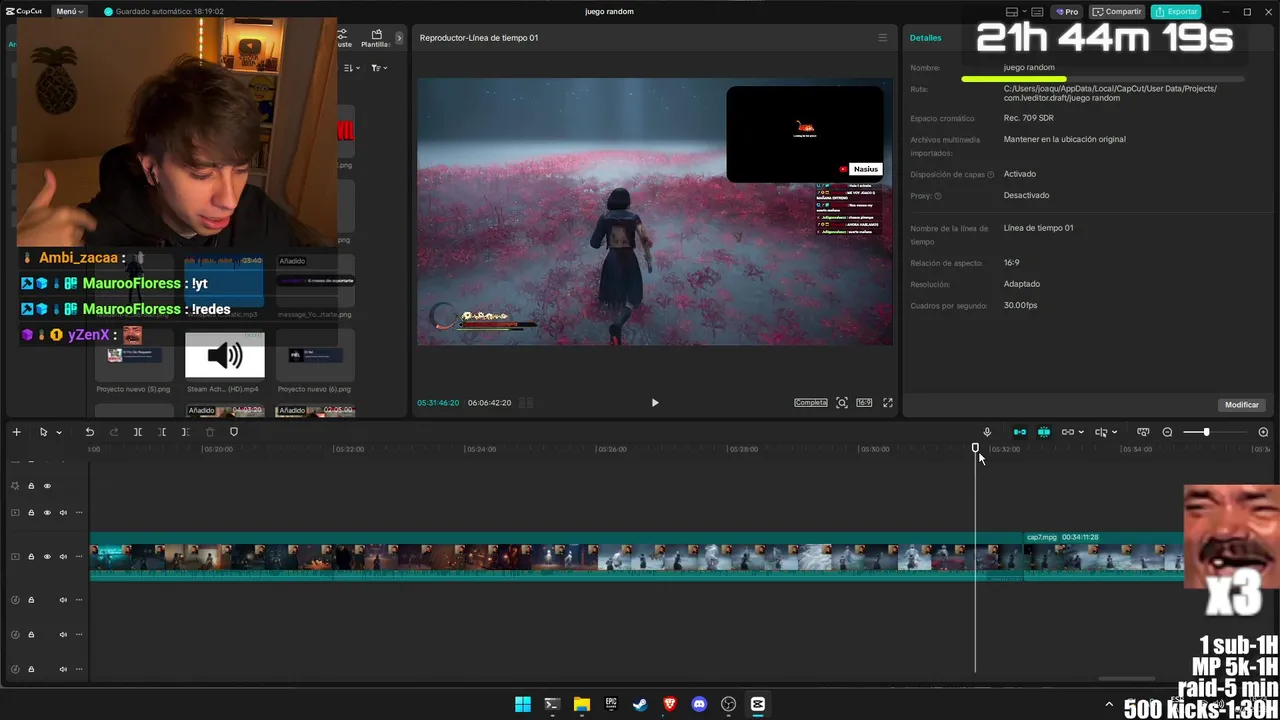The width and height of the screenshot is (1280, 720).
Task: Trim clip right of playhead
Action: click(x=185, y=432)
